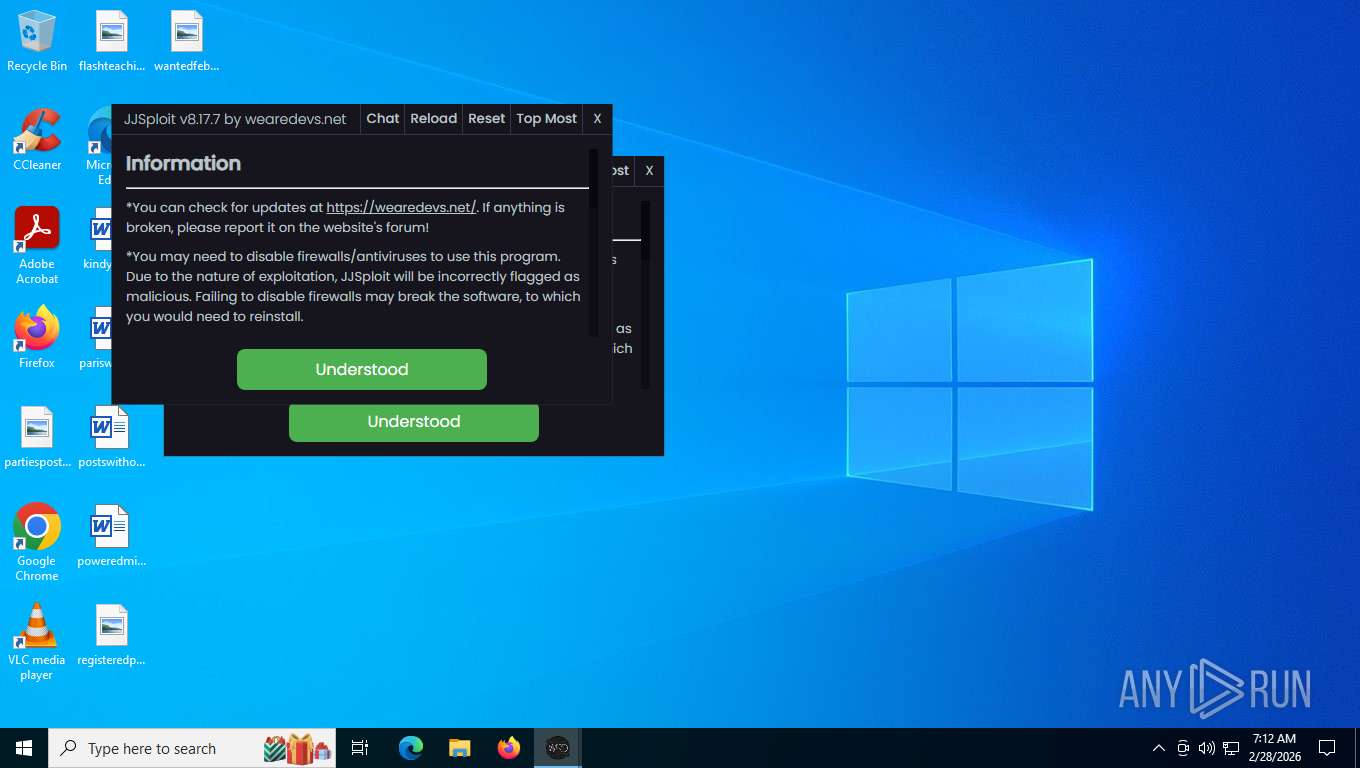Launch Google Chrome desktop shortcut
This screenshot has width=1360, height=768.
(37, 542)
